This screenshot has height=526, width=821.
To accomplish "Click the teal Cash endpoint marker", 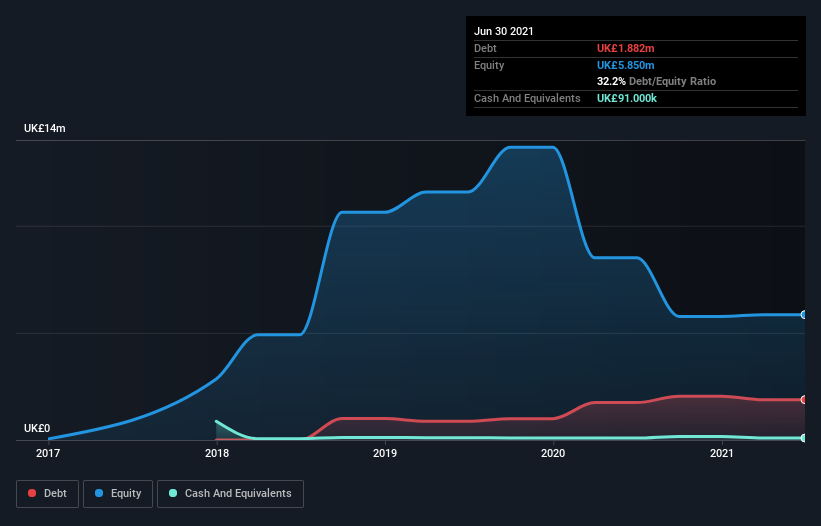I will point(804,438).
